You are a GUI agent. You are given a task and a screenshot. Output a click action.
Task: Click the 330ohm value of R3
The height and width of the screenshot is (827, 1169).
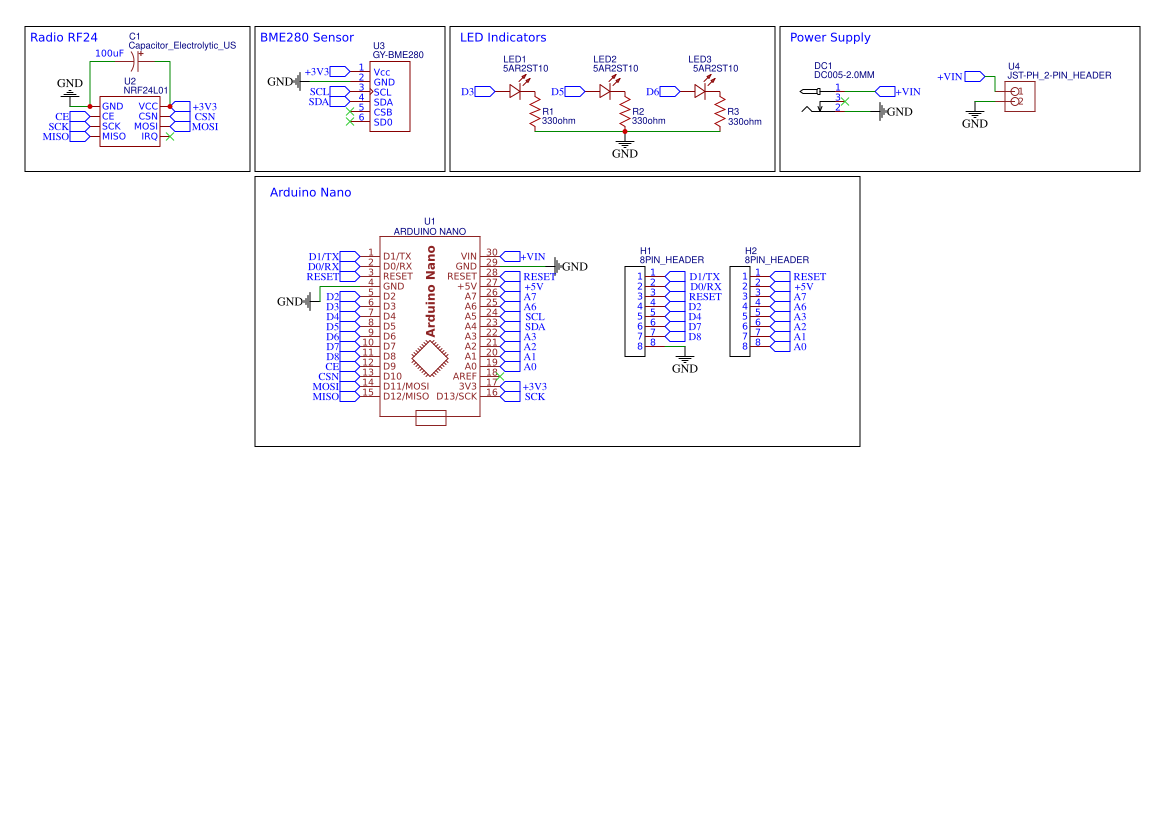[x=745, y=122]
